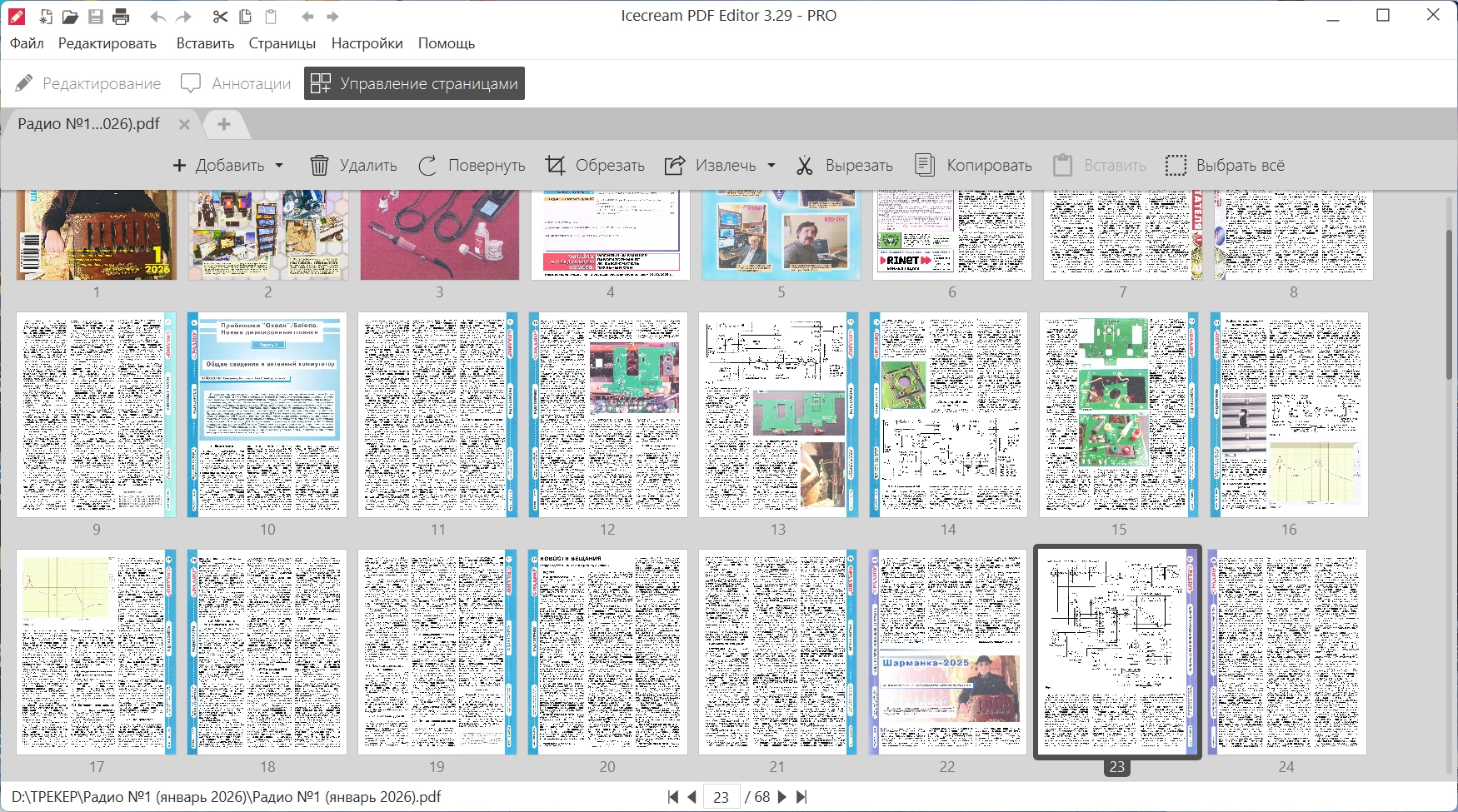The width and height of the screenshot is (1458, 812).
Task: Print the document
Action: click(121, 17)
